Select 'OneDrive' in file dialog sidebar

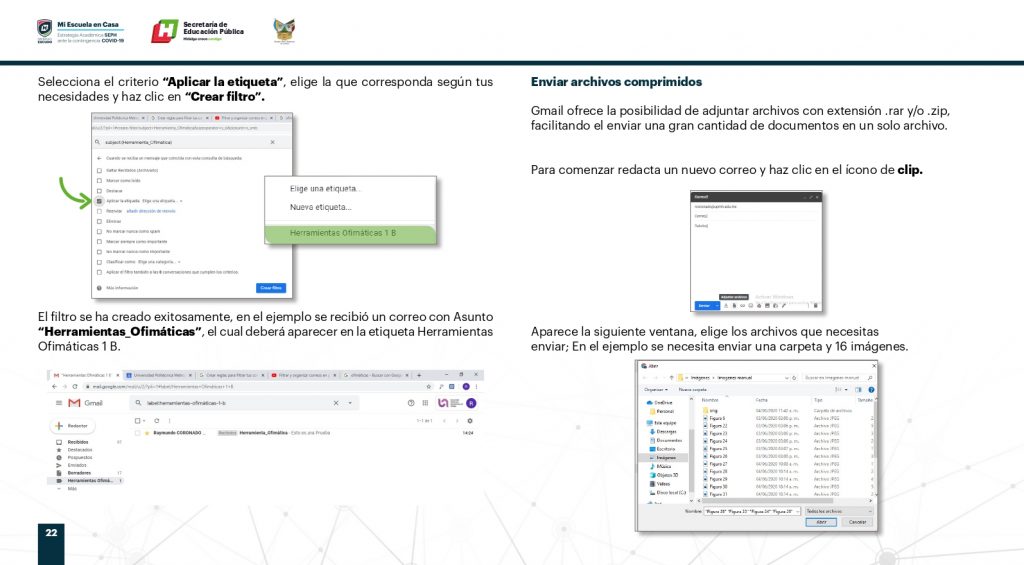click(660, 403)
